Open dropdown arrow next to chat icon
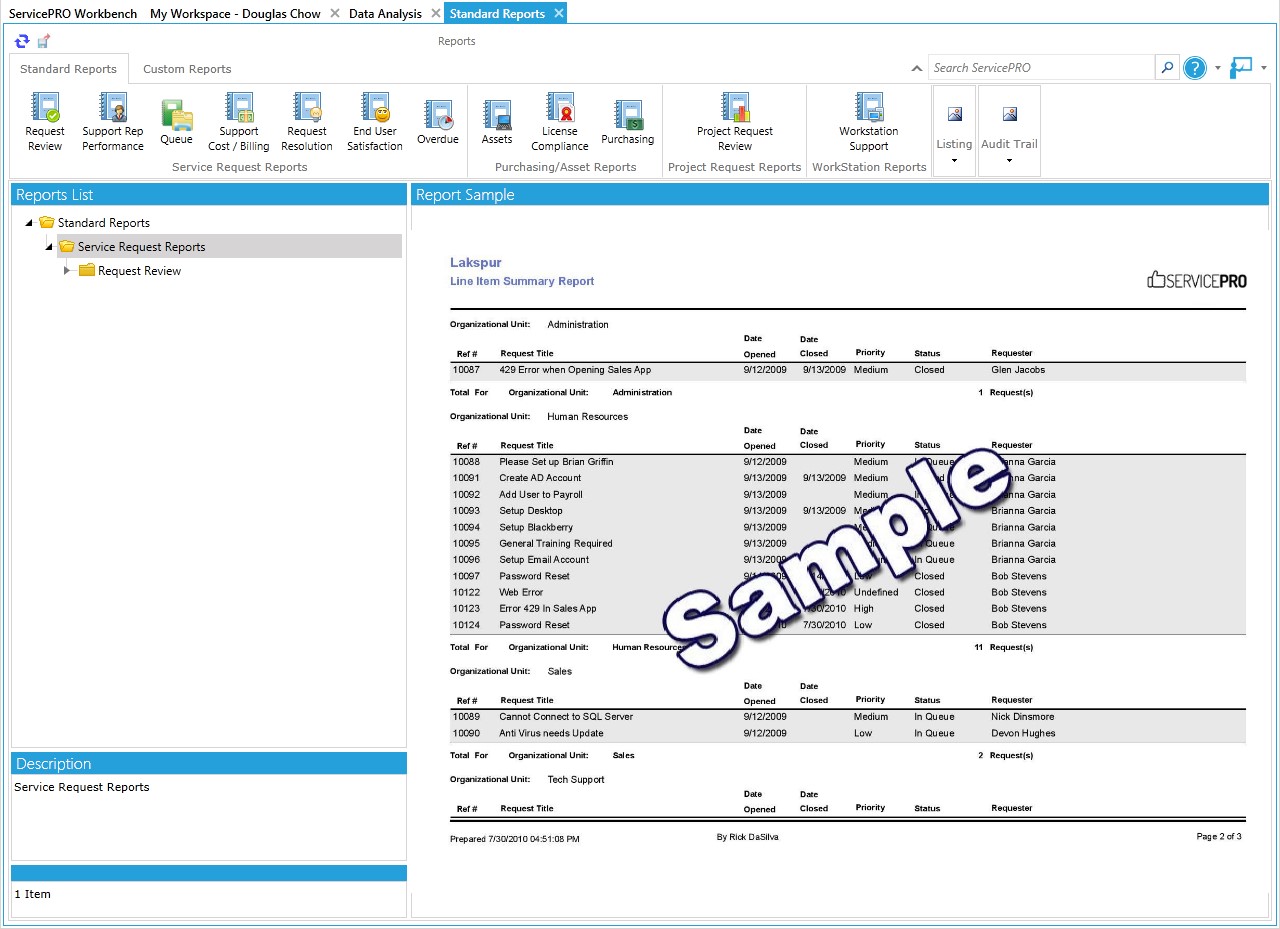Image resolution: width=1280 pixels, height=929 pixels. click(1264, 69)
